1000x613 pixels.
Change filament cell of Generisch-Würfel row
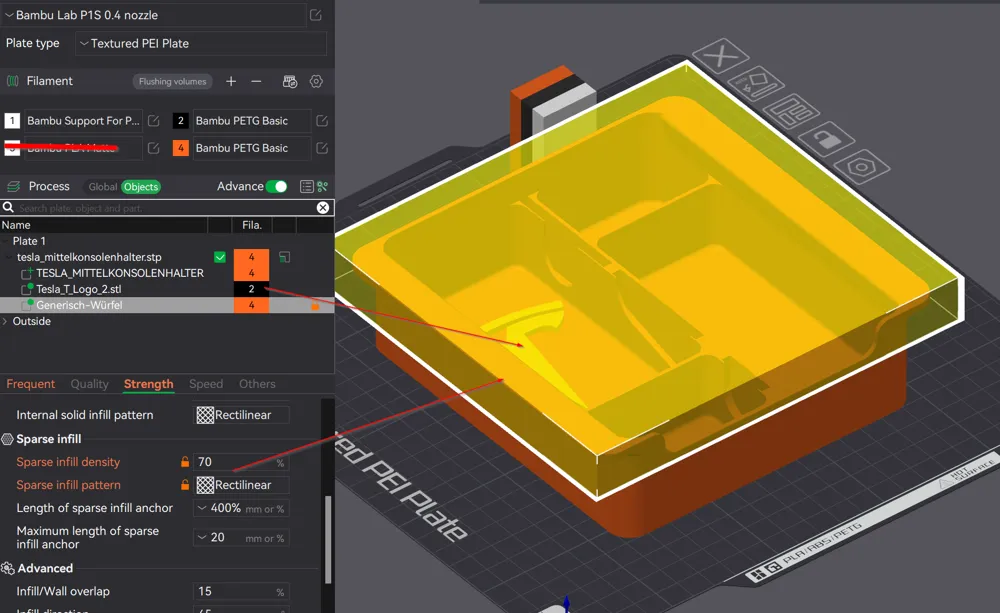pos(251,305)
